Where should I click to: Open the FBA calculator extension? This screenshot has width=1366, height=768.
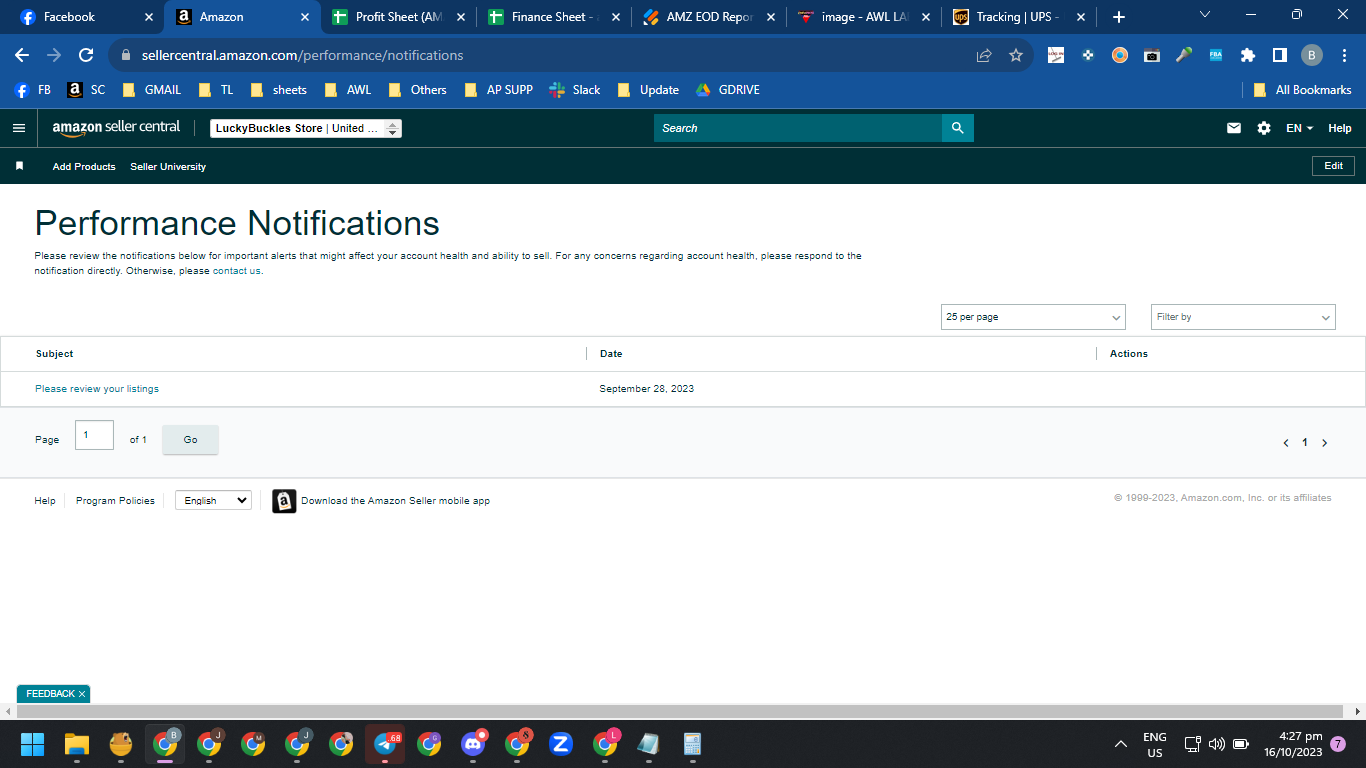click(1216, 56)
